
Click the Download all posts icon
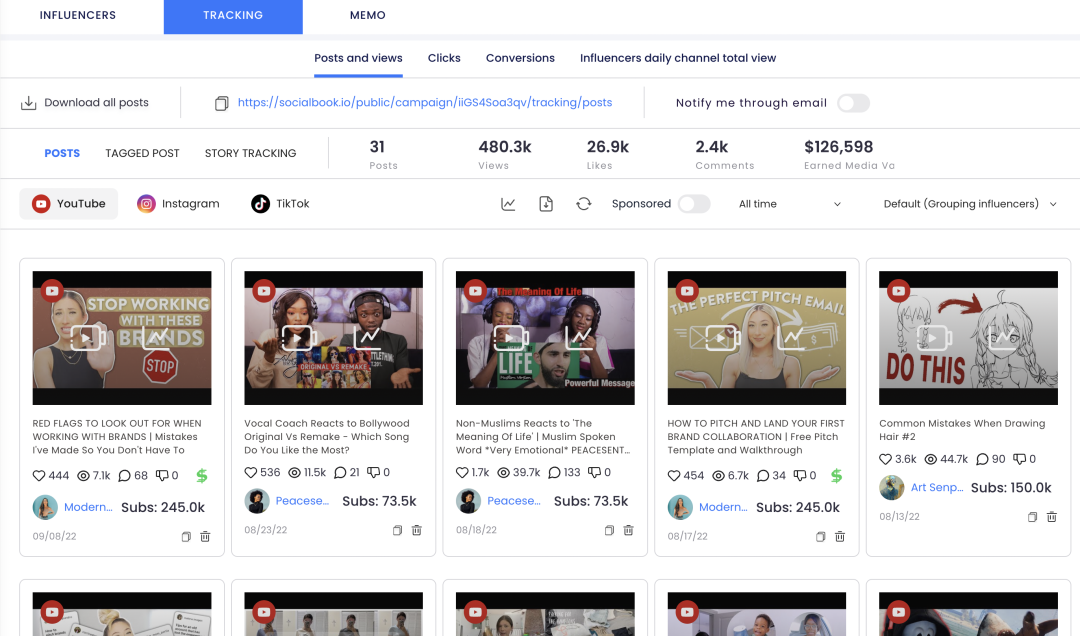[x=28, y=103]
